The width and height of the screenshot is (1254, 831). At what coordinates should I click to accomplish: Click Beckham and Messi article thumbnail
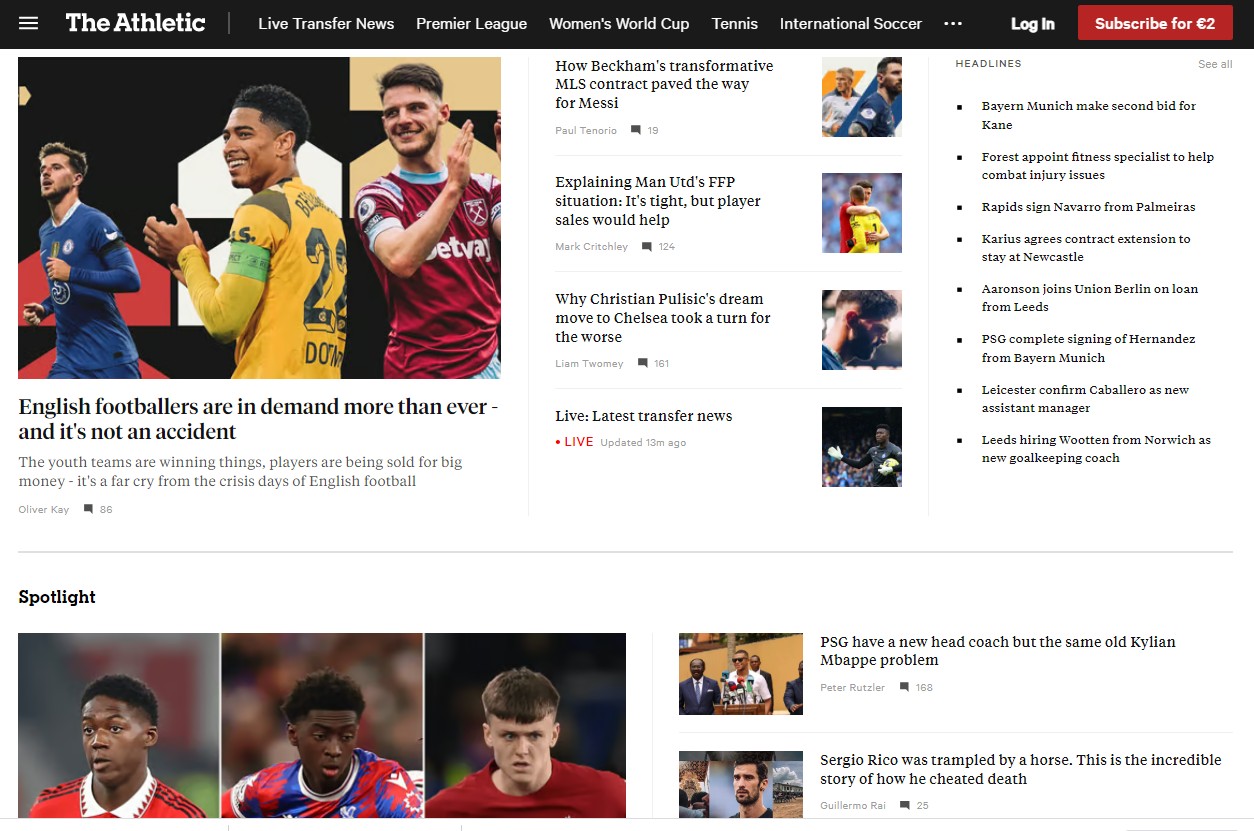pos(862,97)
